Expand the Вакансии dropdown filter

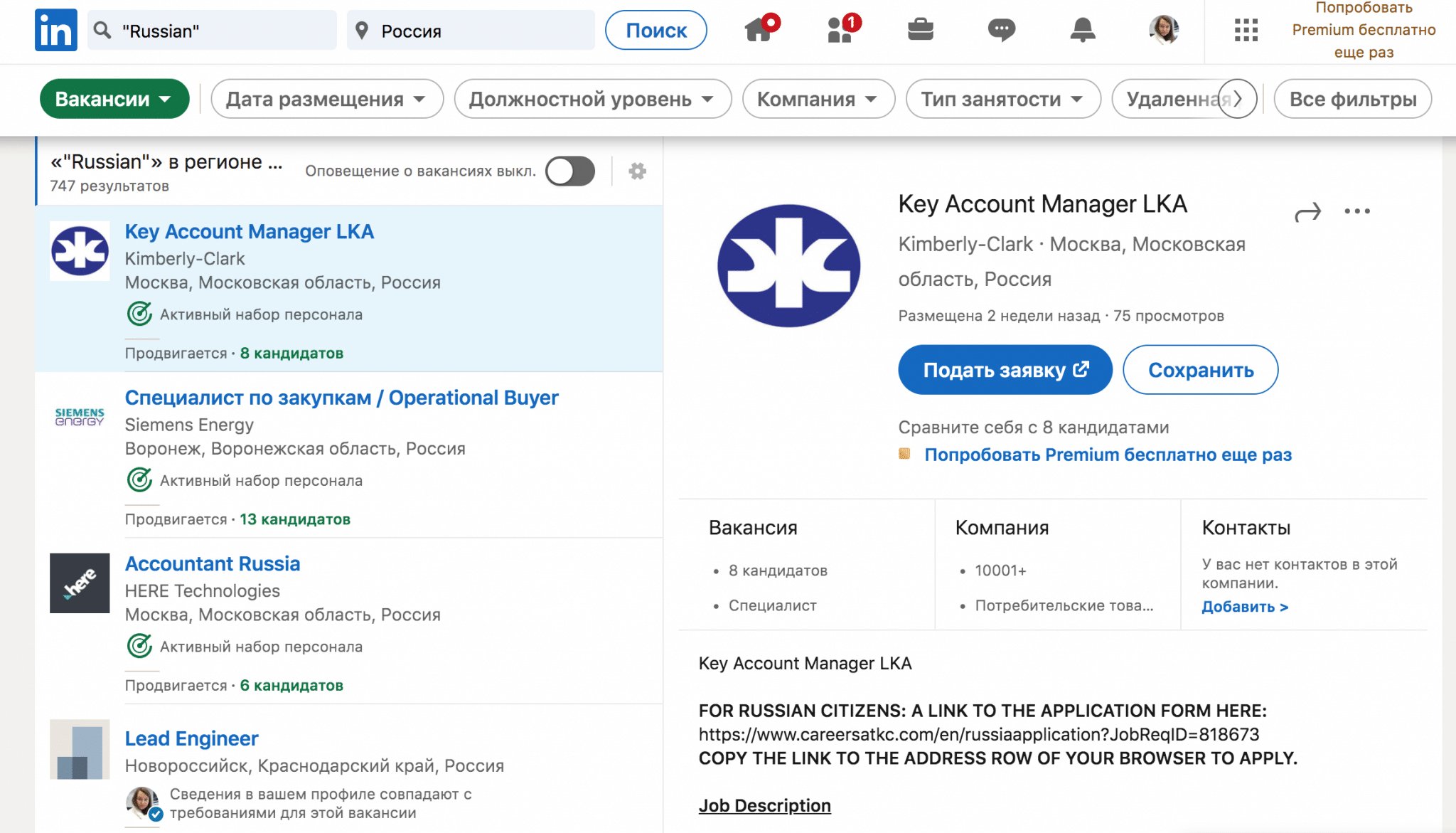114,99
